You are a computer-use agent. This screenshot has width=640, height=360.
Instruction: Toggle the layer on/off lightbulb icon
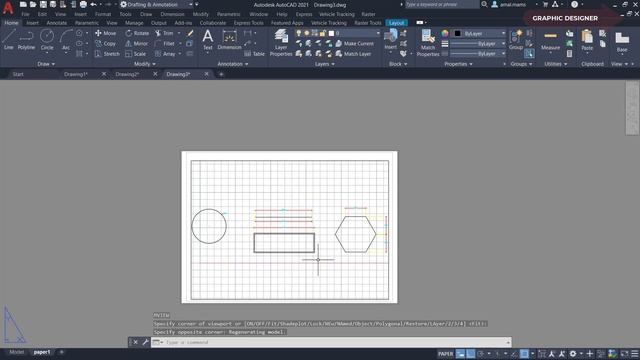pyautogui.click(x=299, y=33)
